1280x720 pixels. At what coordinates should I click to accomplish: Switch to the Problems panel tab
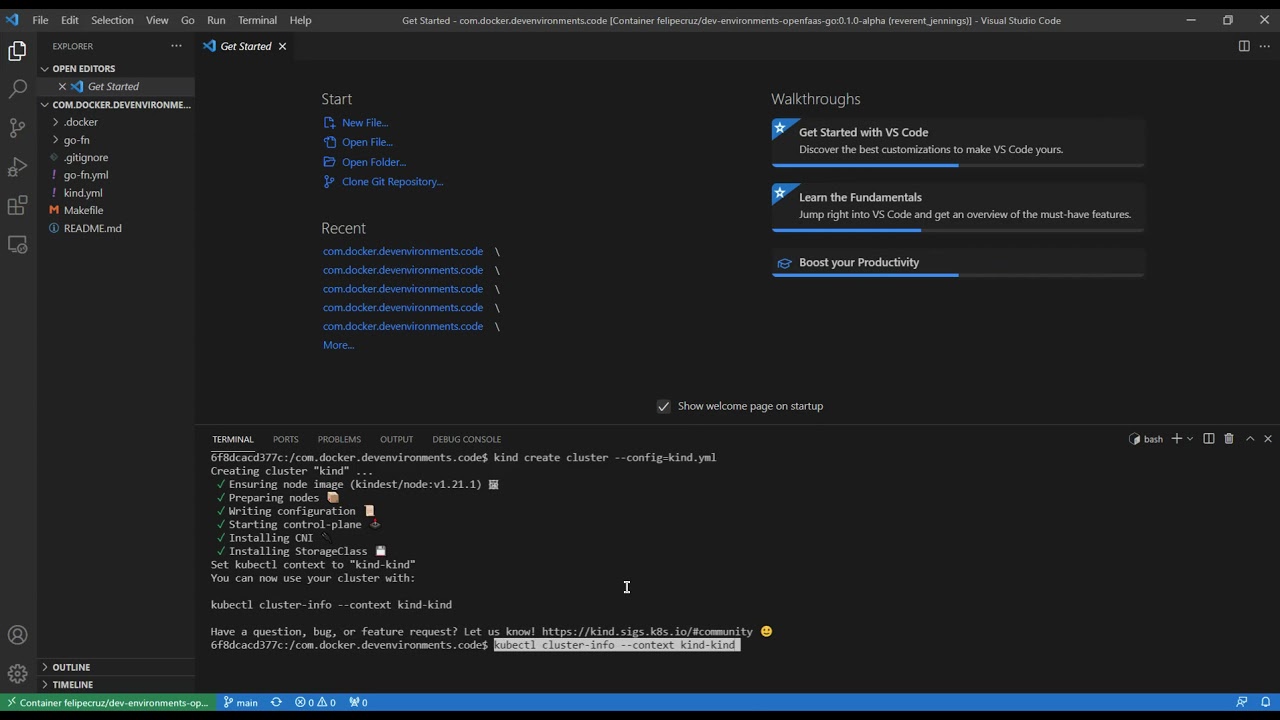339,439
